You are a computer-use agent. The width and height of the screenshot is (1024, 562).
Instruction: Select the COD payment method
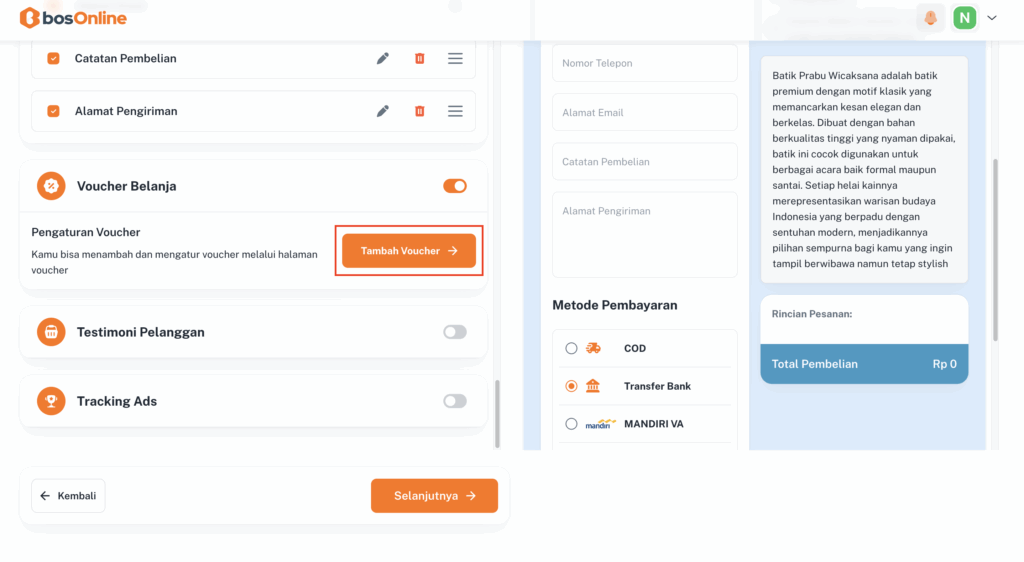571,348
